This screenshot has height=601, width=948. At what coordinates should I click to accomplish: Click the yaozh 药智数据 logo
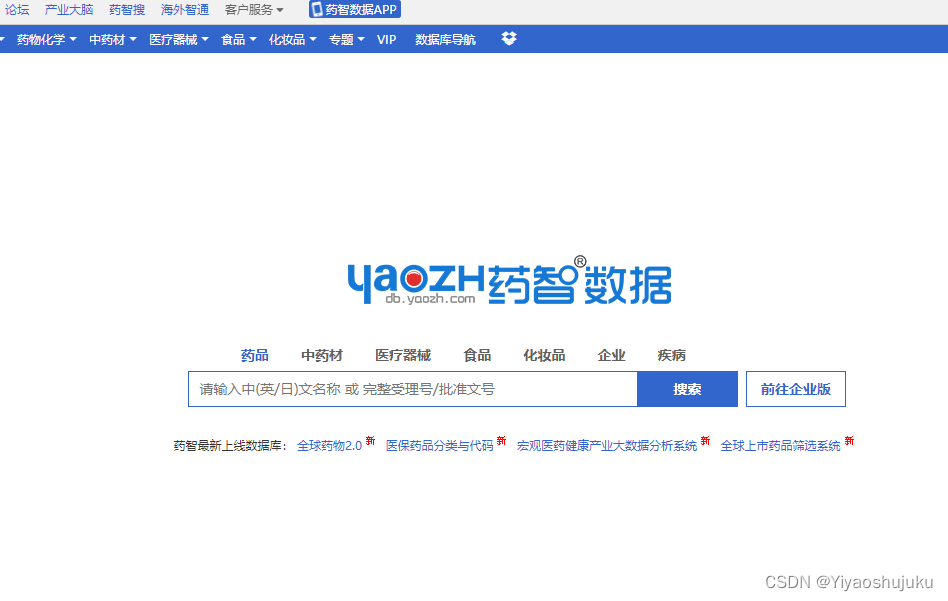coord(509,281)
